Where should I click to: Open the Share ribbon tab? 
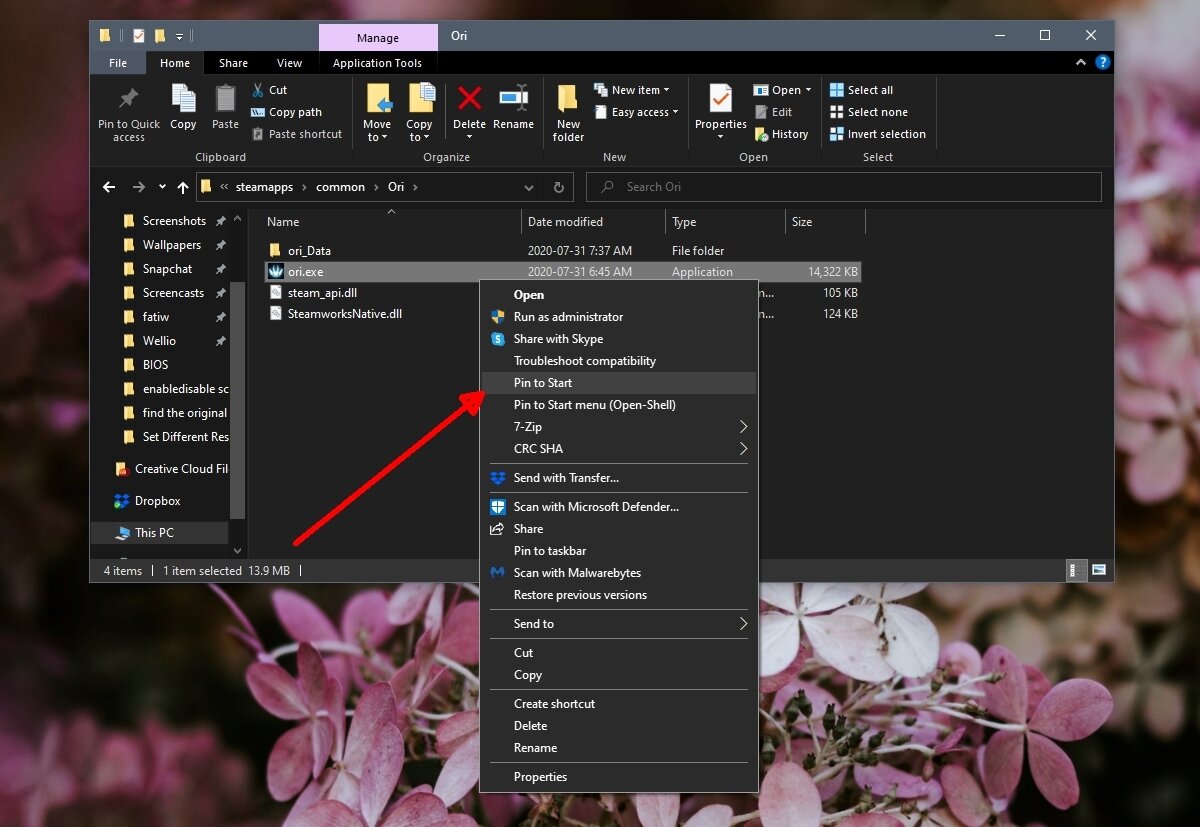pos(233,62)
